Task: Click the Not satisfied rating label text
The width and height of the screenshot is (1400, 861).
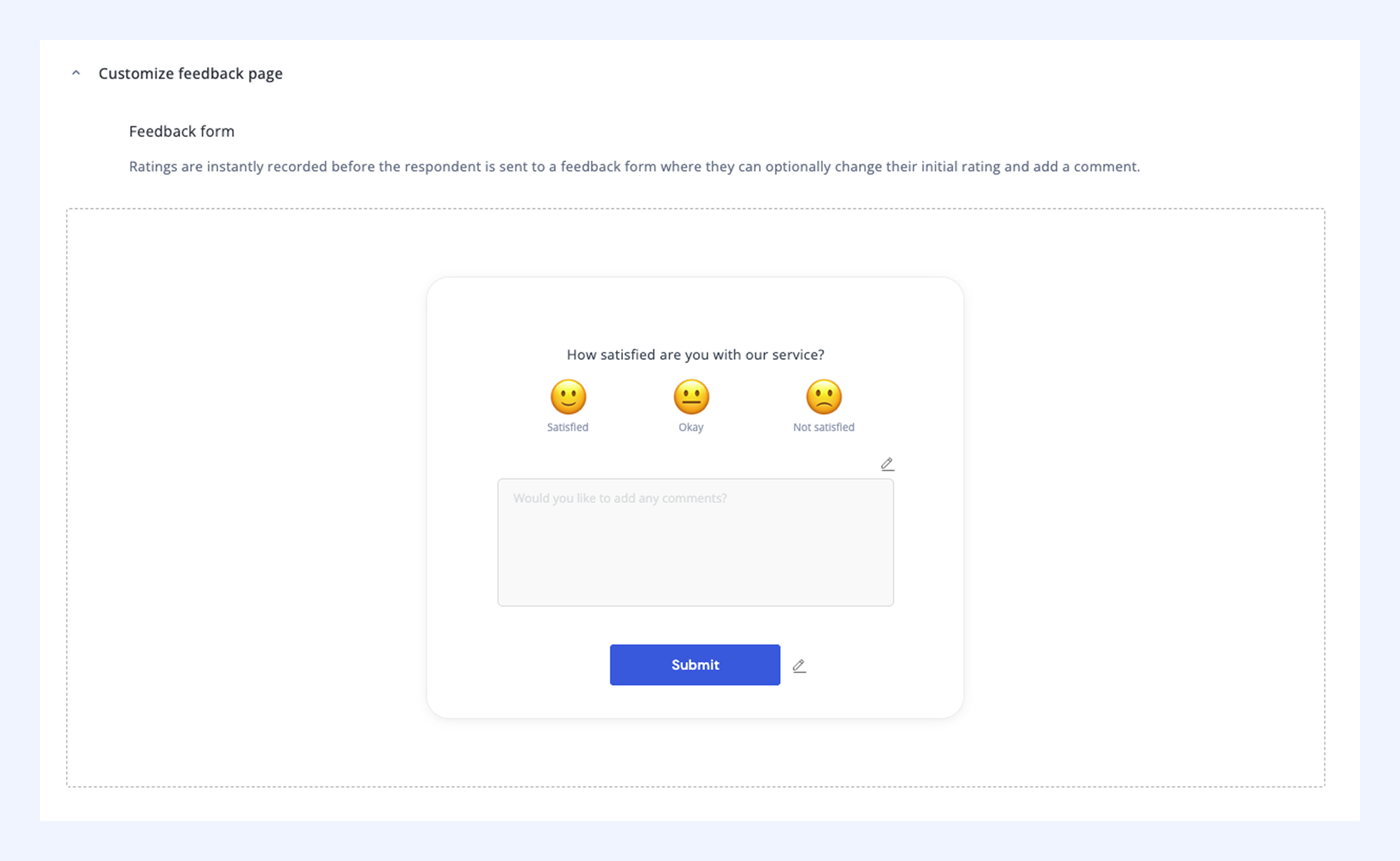Action: tap(824, 427)
